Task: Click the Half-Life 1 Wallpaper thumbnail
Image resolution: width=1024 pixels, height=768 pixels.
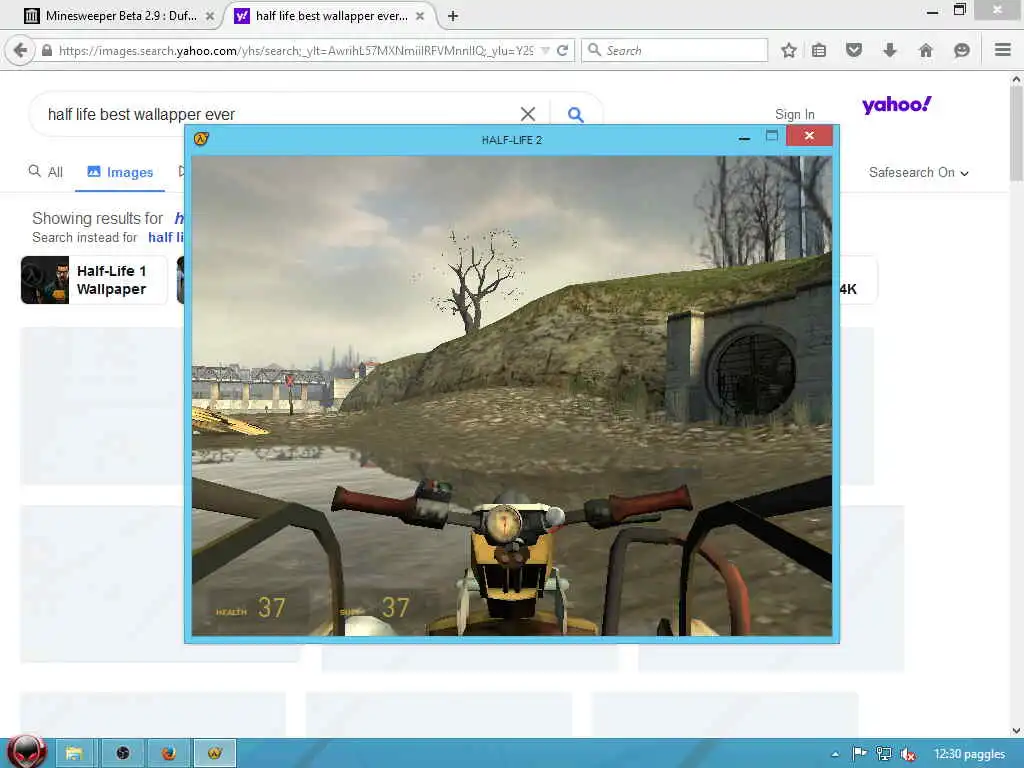Action: tap(44, 280)
